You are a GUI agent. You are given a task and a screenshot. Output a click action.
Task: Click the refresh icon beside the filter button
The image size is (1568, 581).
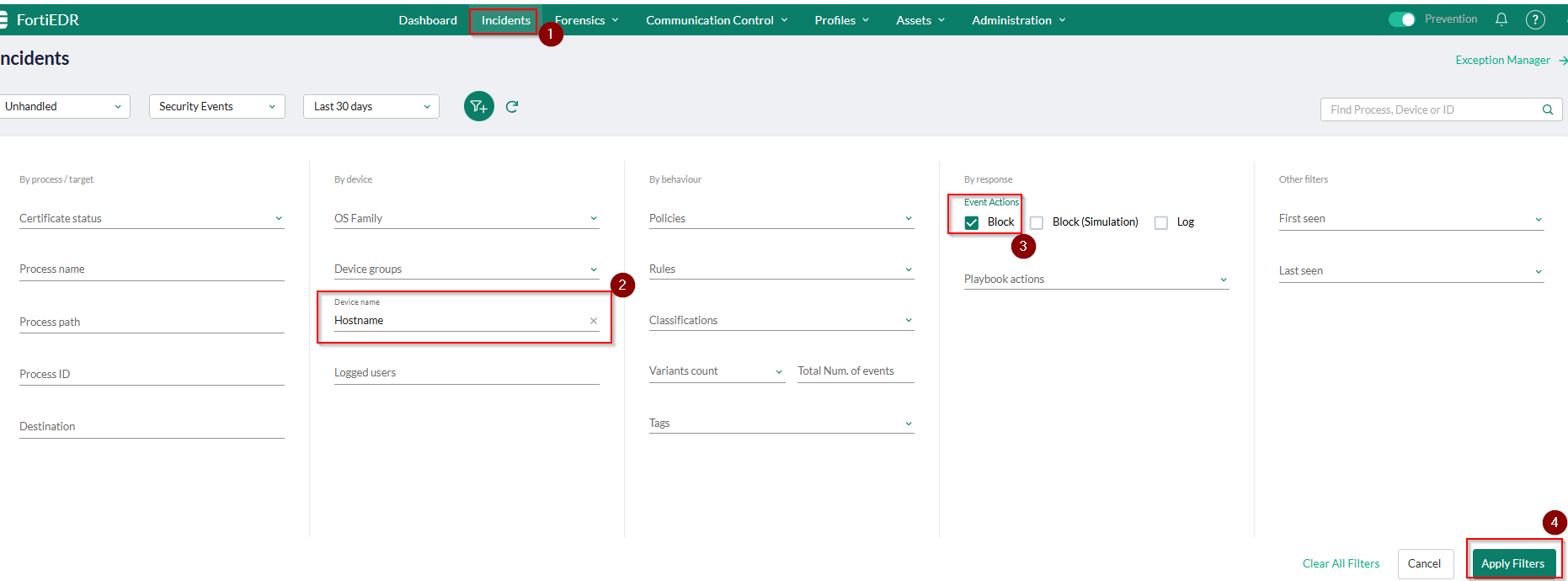(x=512, y=106)
